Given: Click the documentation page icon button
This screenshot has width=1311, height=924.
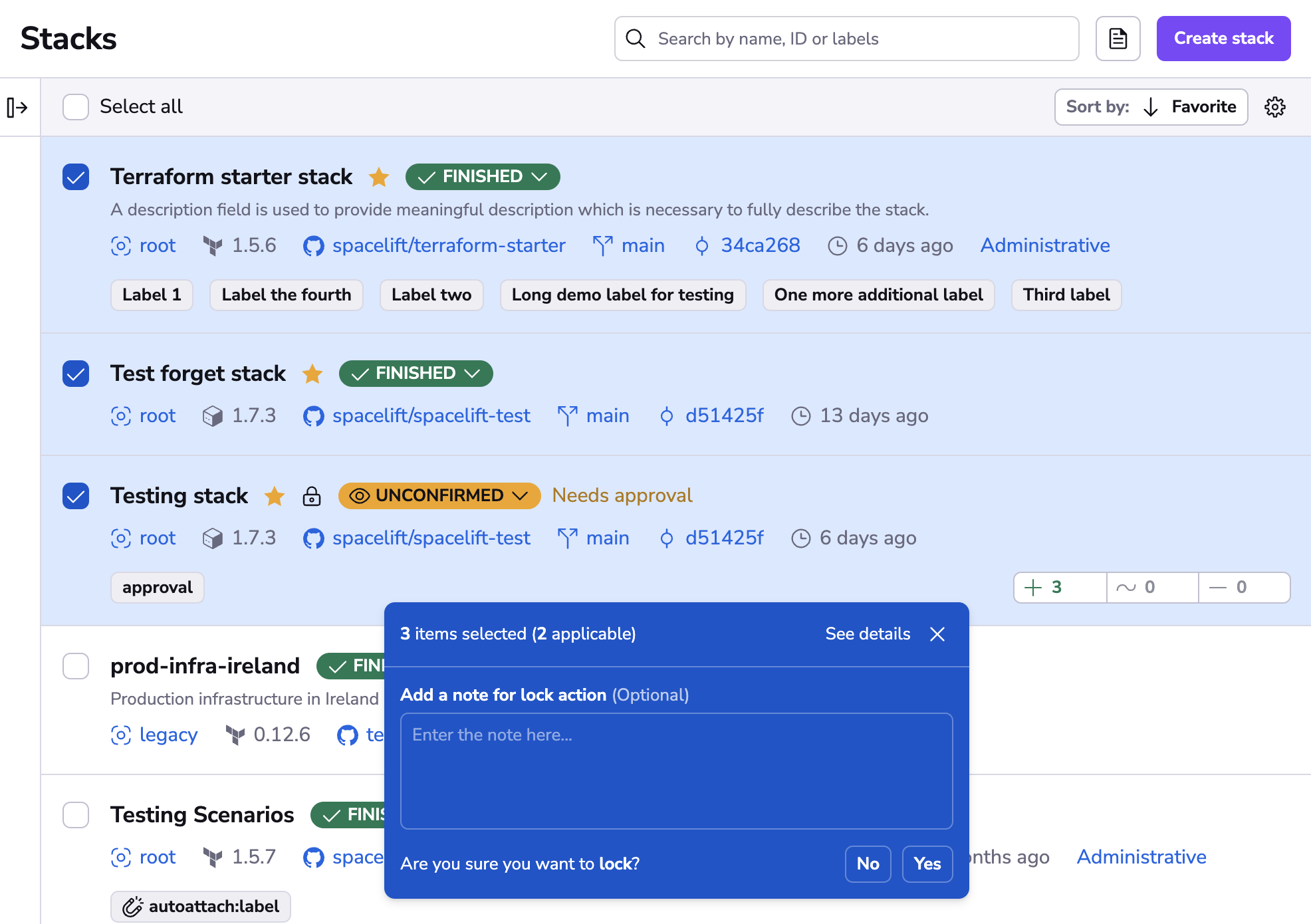Looking at the screenshot, I should click(1118, 39).
